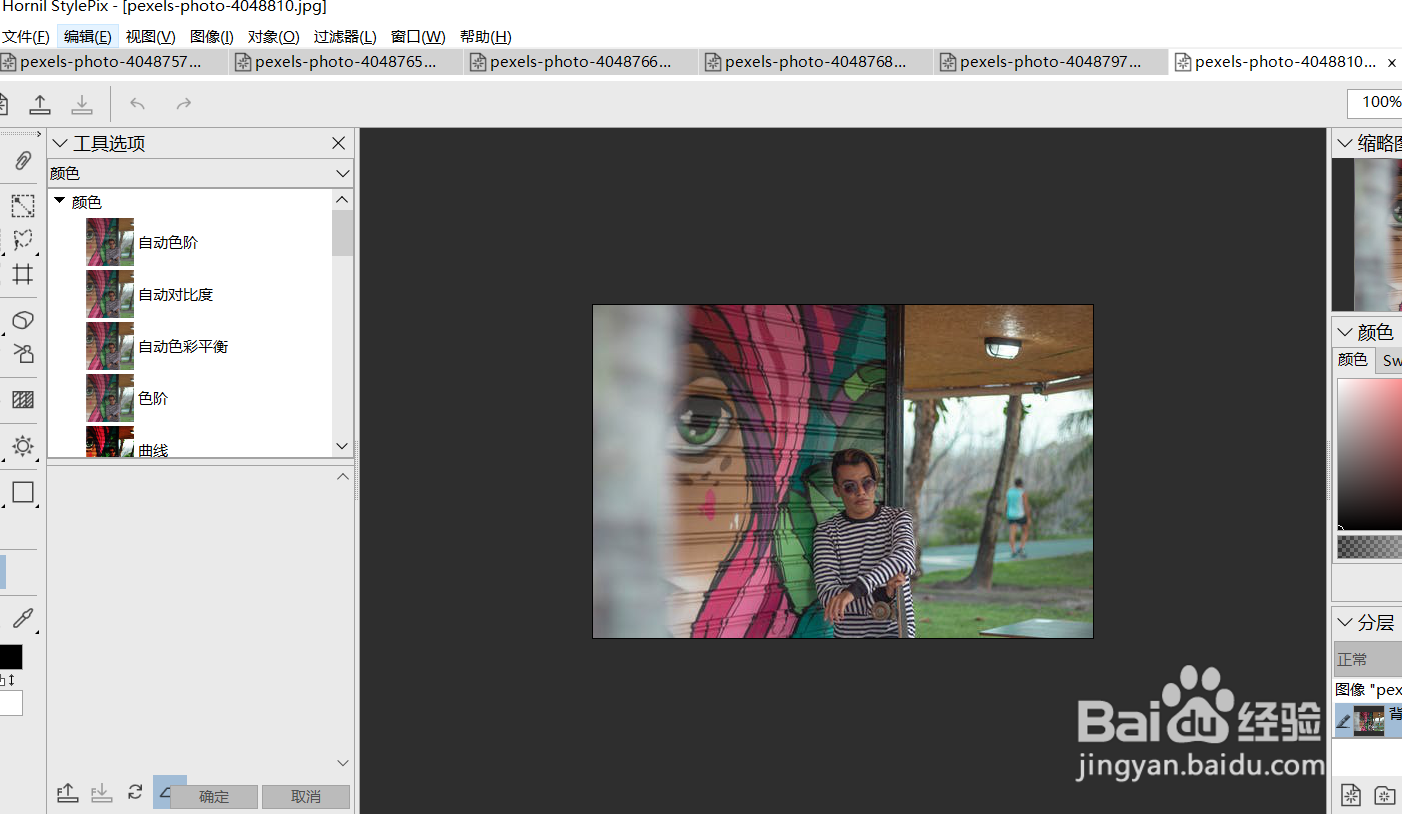
Task: Switch to pexels-photo-4048768 tab
Action: [x=817, y=62]
